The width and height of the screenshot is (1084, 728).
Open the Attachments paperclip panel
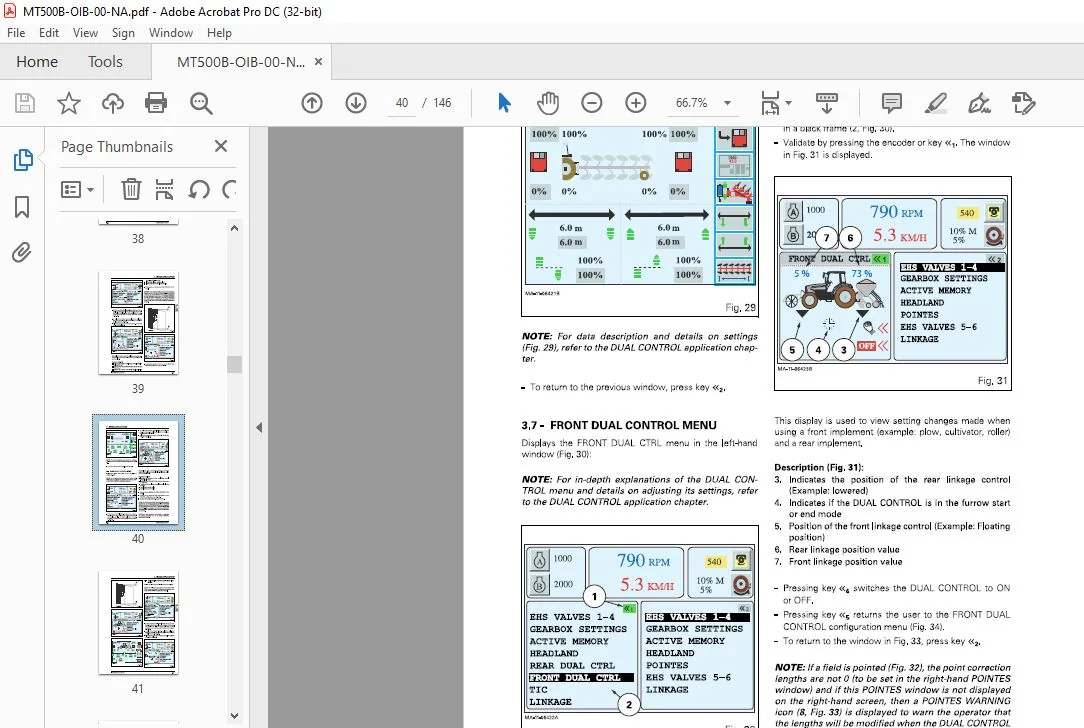[21, 252]
